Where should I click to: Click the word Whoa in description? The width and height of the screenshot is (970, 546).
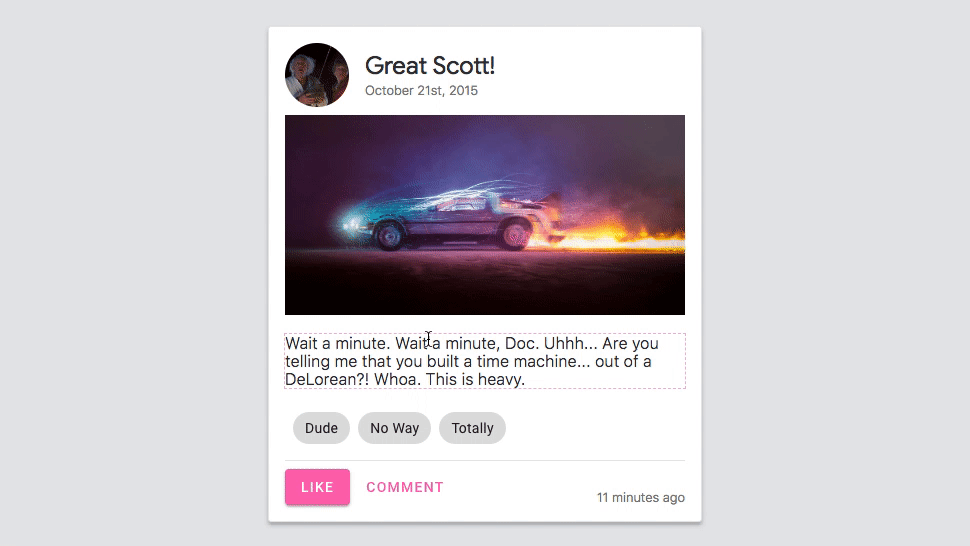(397, 379)
